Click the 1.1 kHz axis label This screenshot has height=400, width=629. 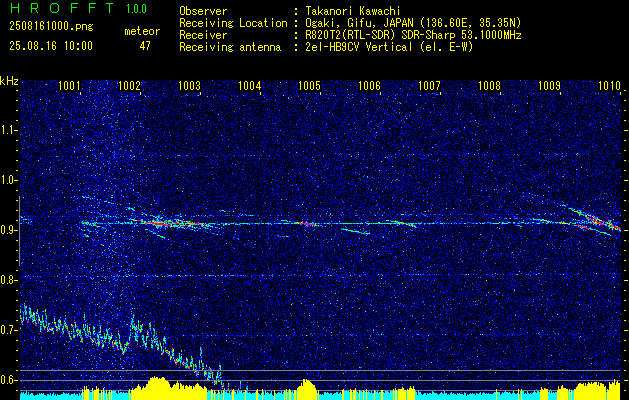[x=8, y=130]
